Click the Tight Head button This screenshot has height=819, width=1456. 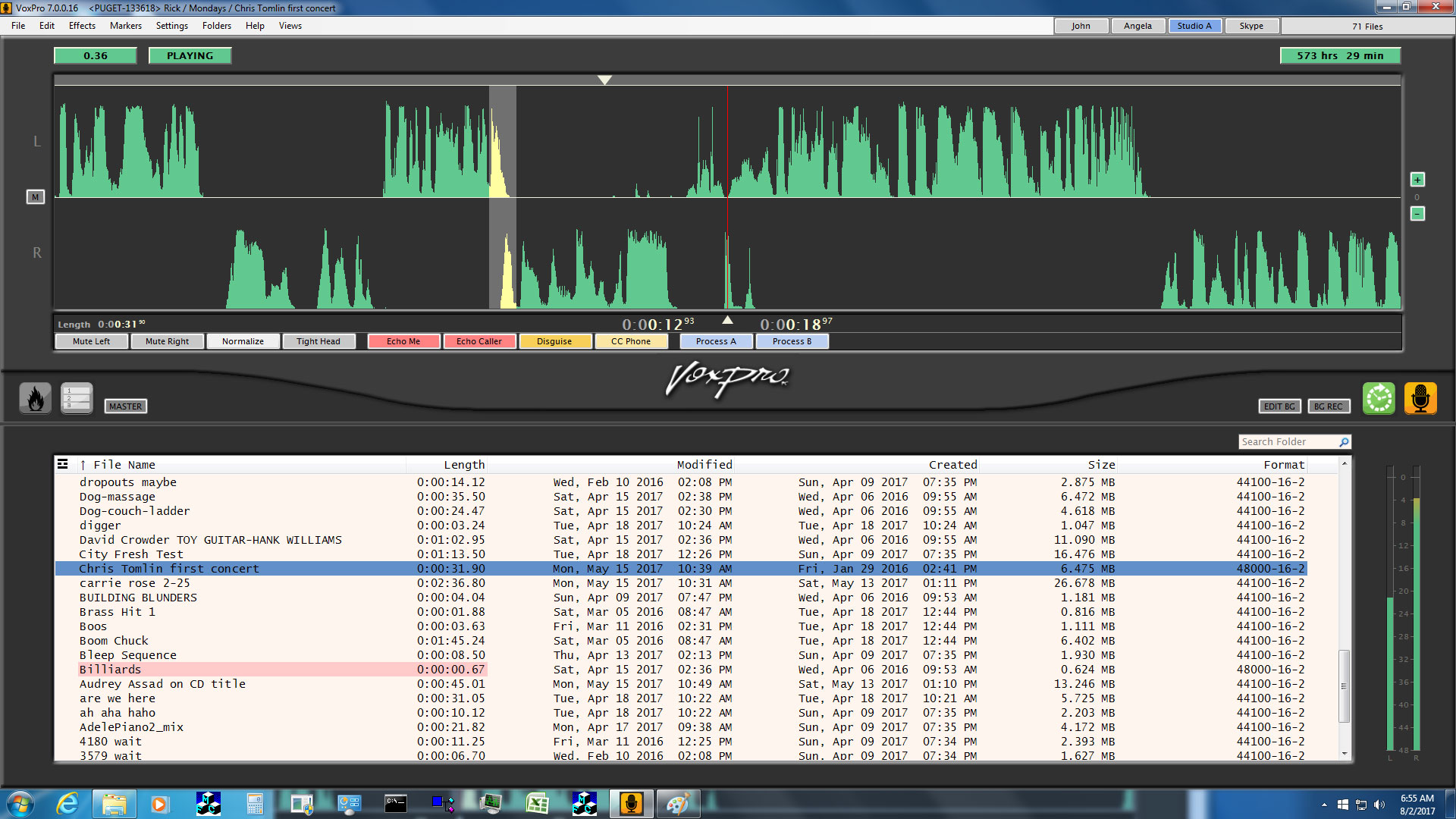(318, 341)
